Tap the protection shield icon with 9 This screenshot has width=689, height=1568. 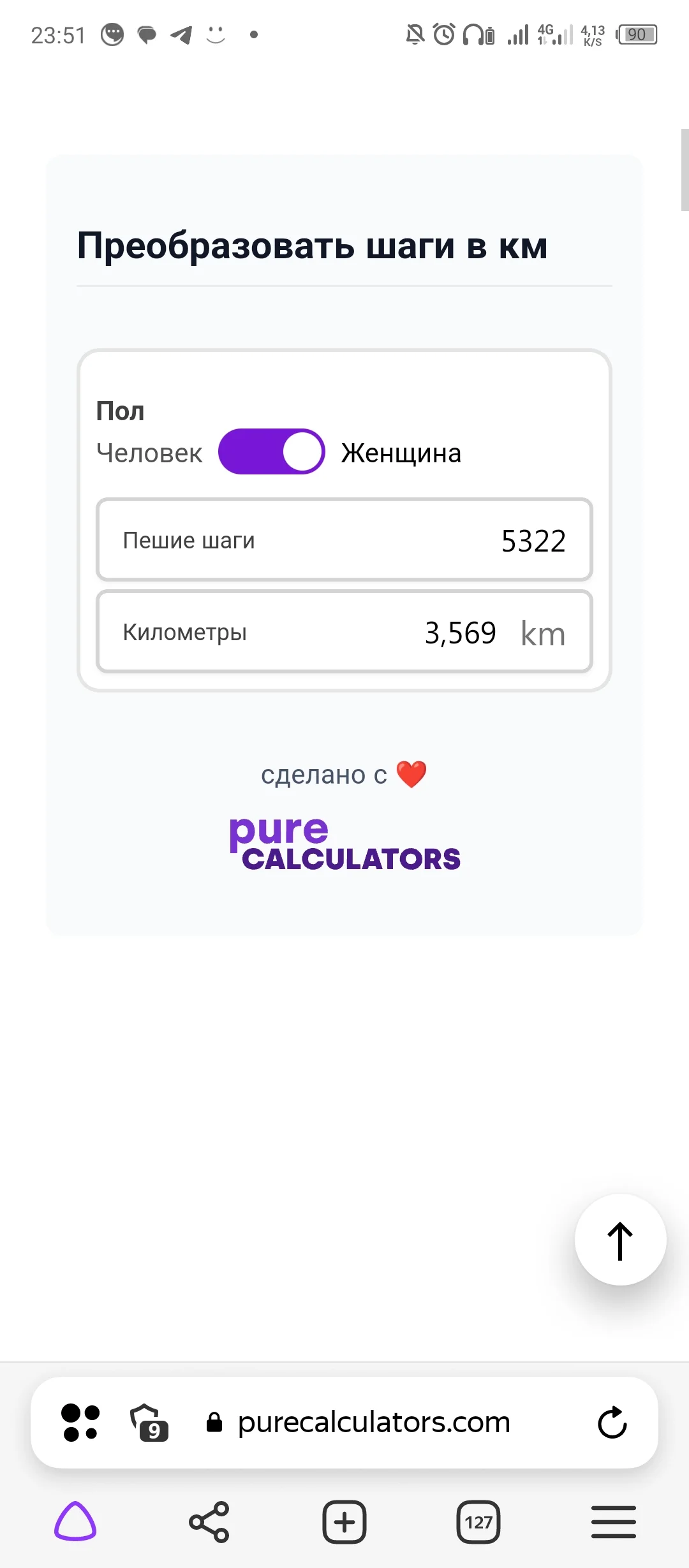[149, 1423]
